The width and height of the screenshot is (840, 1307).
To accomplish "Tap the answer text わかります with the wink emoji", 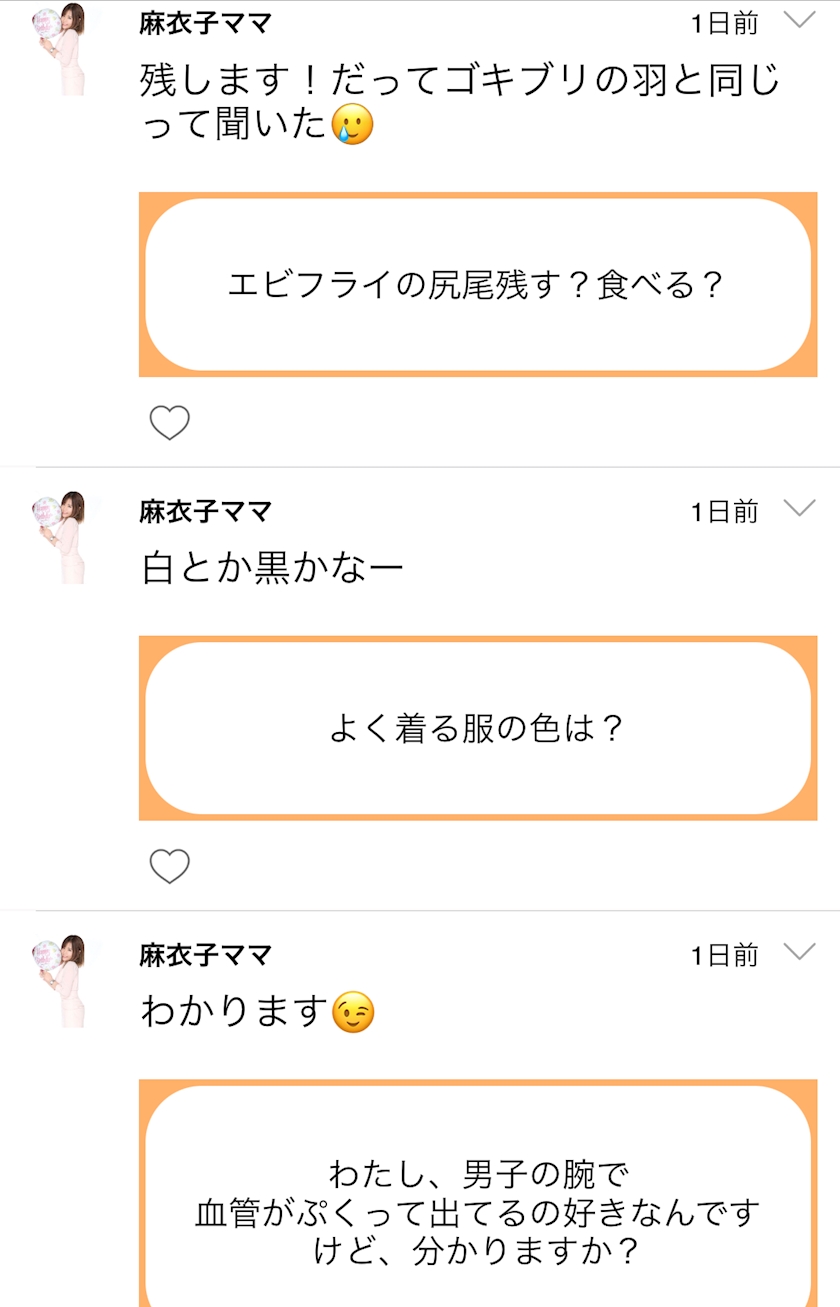I will (257, 1012).
